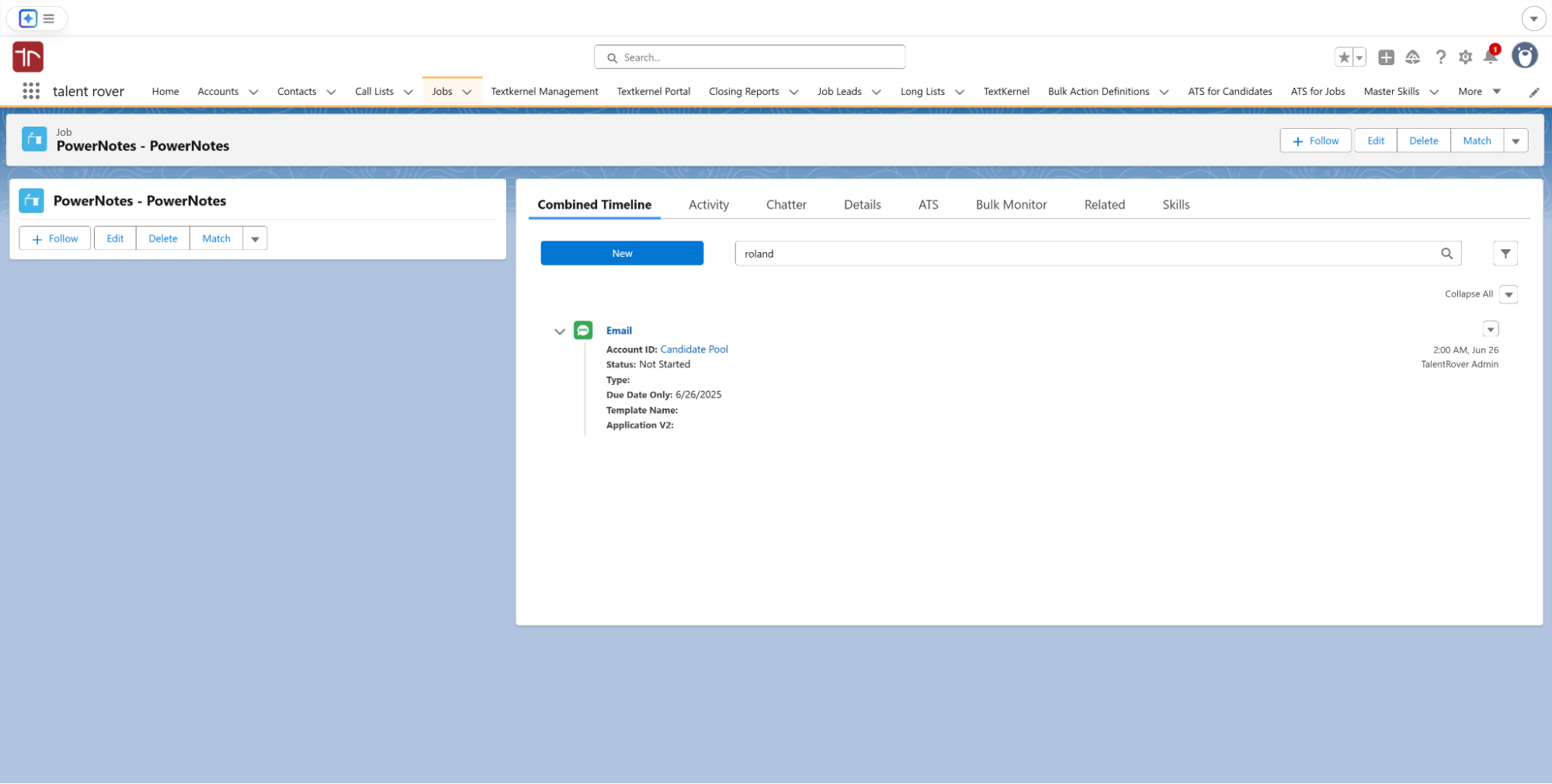Viewport: 1552px width, 784px height.
Task: Open Textkernel Management tab
Action: click(544, 92)
